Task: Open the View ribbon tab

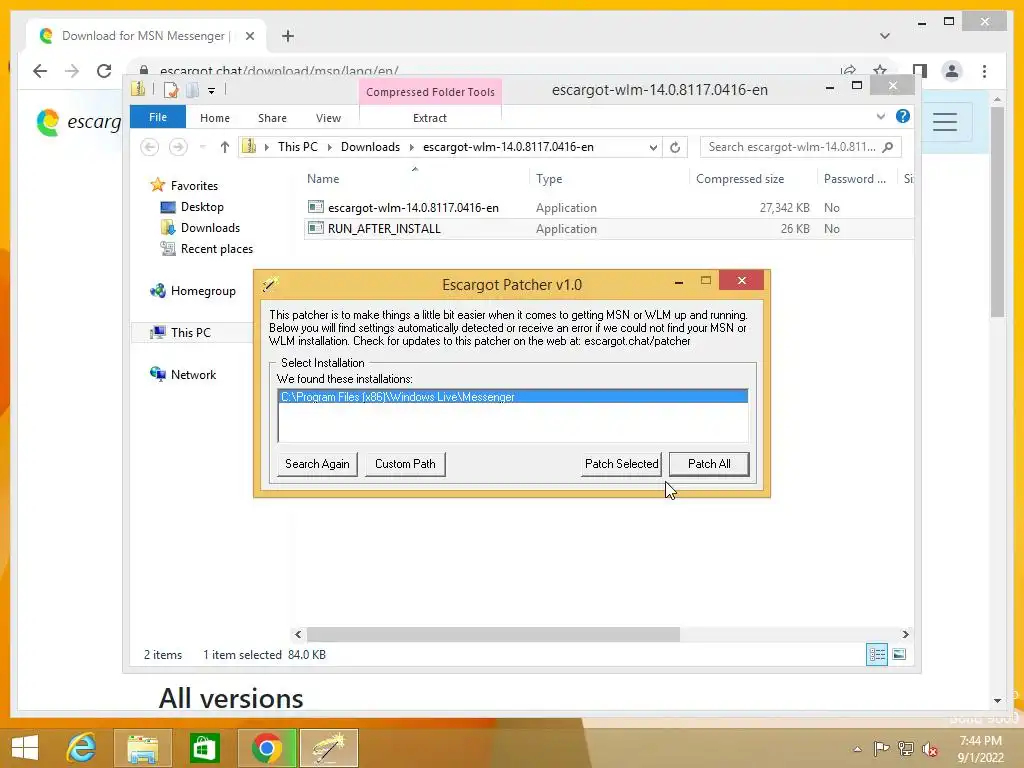Action: pyautogui.click(x=328, y=118)
